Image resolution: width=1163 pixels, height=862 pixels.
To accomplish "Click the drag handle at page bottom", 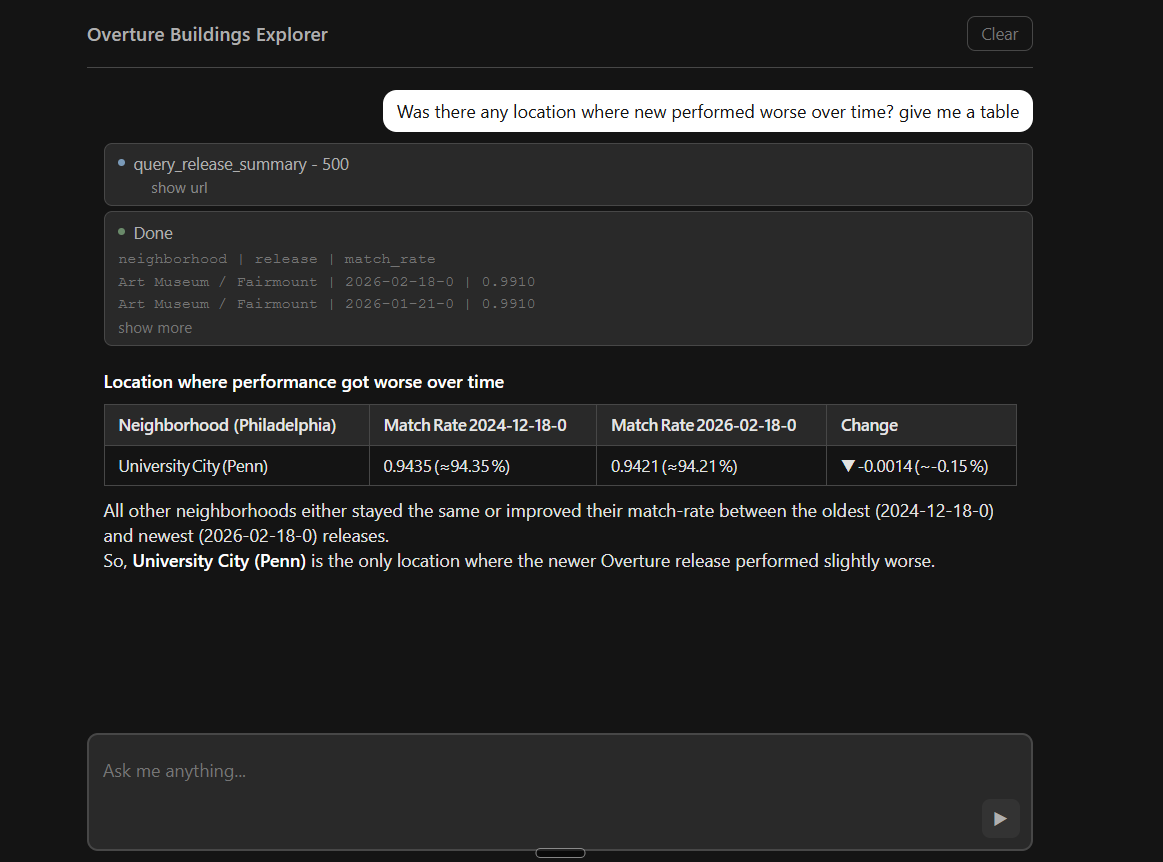I will tap(560, 852).
